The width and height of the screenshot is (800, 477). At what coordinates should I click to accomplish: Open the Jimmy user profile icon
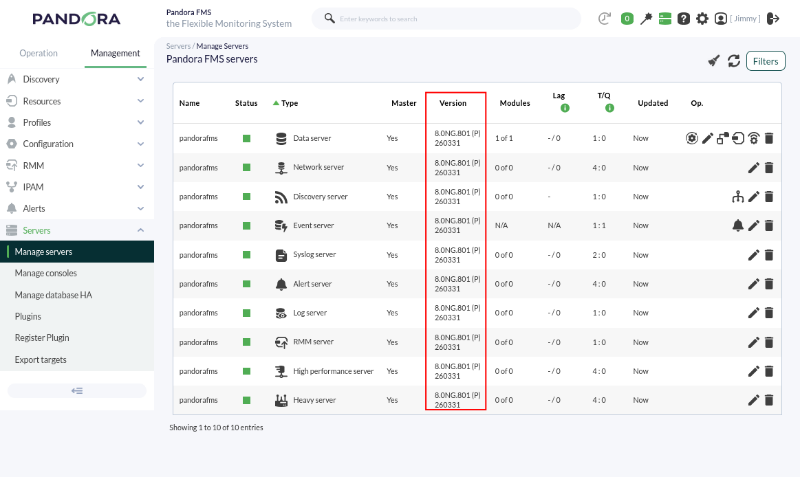720,19
